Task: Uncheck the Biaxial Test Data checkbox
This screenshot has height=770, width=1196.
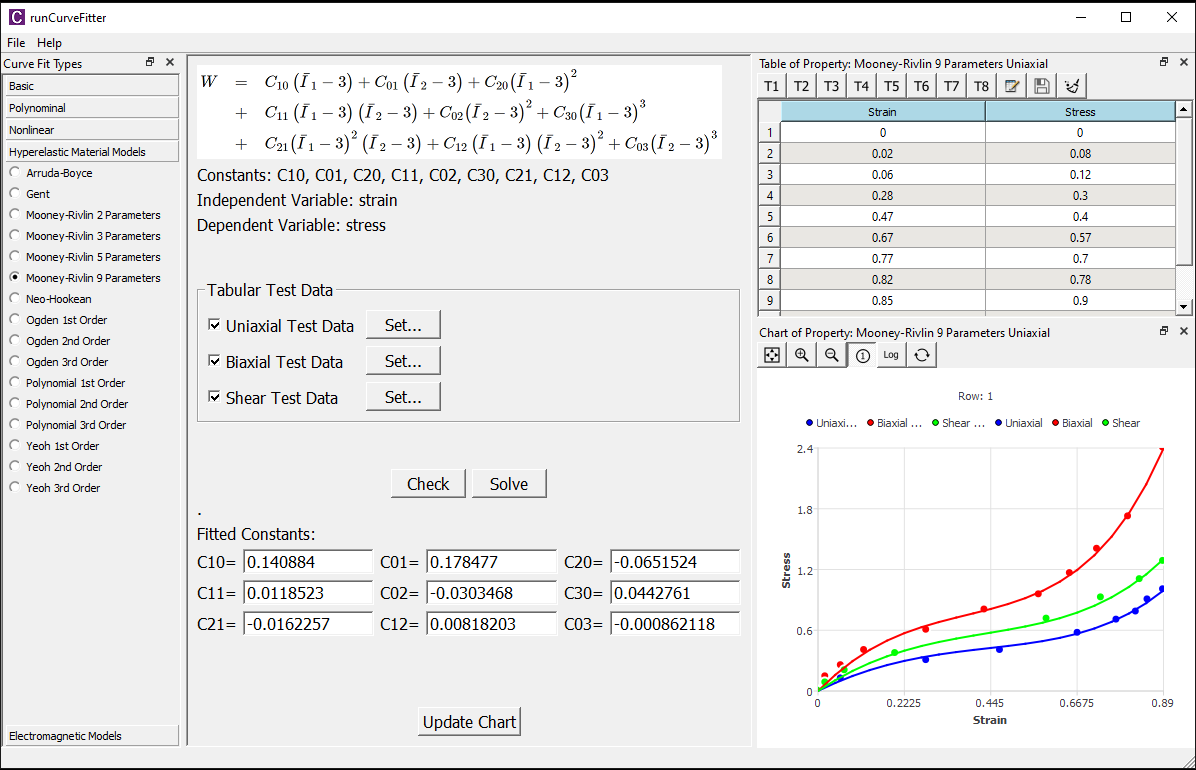Action: [x=214, y=360]
